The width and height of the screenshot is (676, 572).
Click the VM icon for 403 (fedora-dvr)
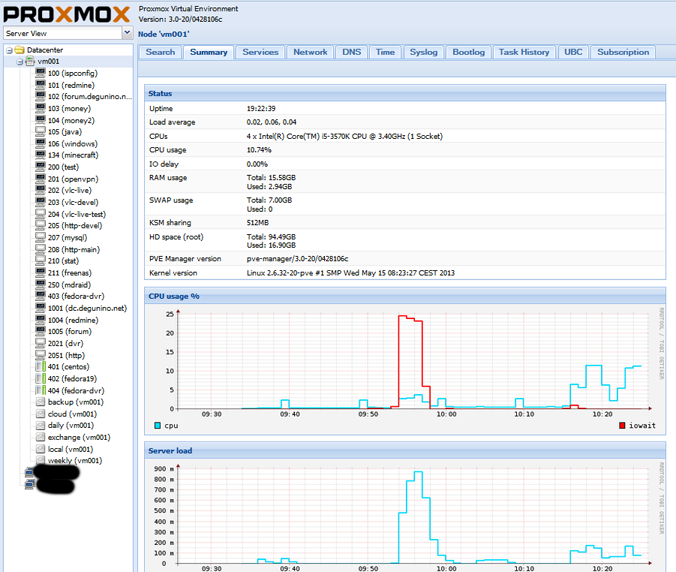pyautogui.click(x=41, y=296)
